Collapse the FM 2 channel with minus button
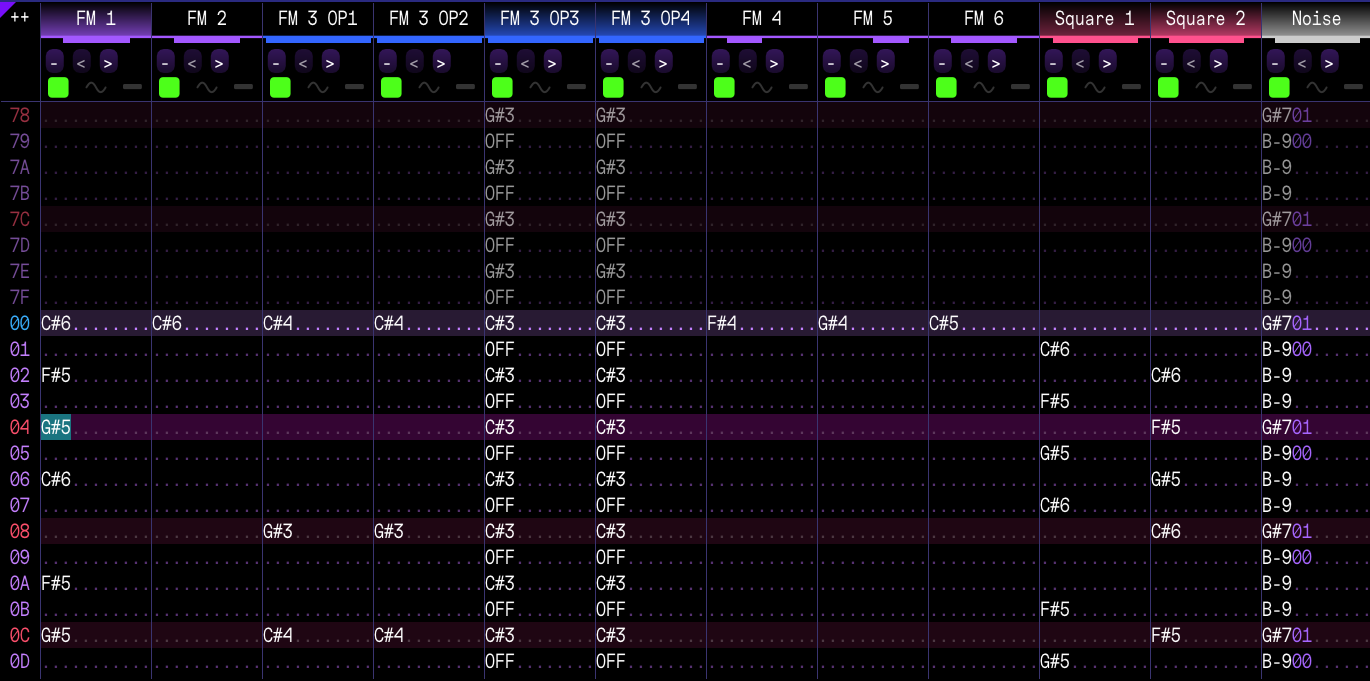1370x681 pixels. tap(165, 63)
